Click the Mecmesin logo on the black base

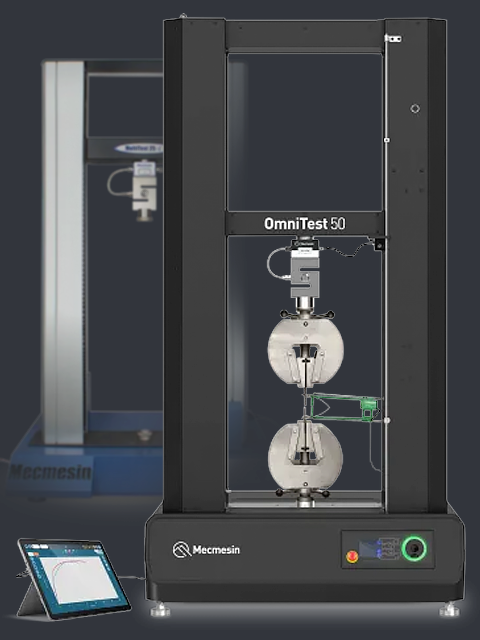[x=206, y=549]
